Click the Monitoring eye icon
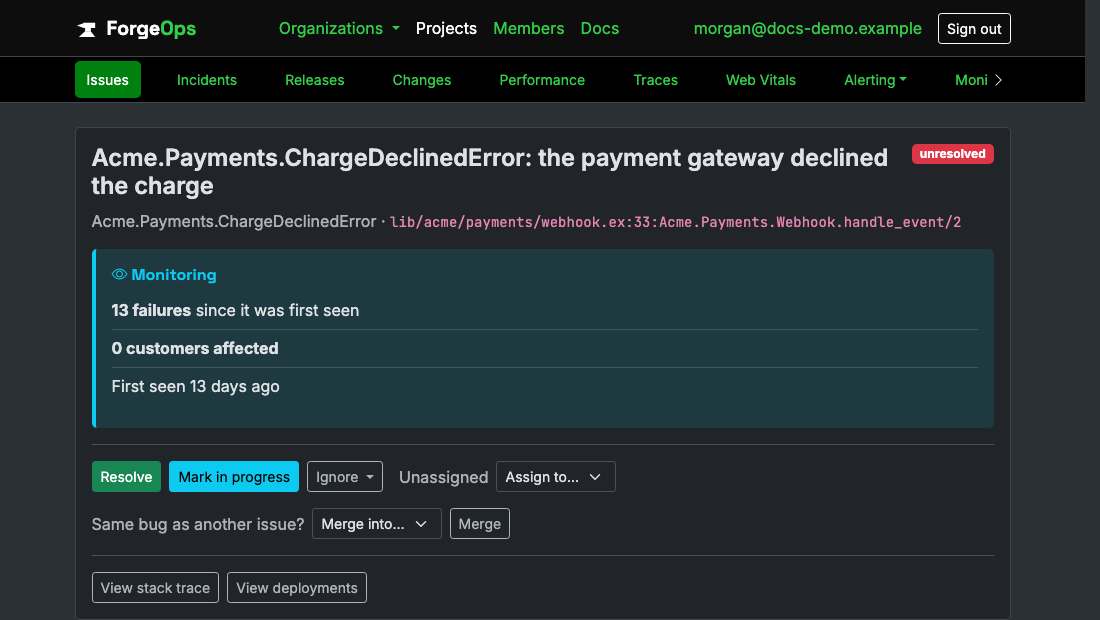Image resolution: width=1100 pixels, height=620 pixels. pos(119,274)
